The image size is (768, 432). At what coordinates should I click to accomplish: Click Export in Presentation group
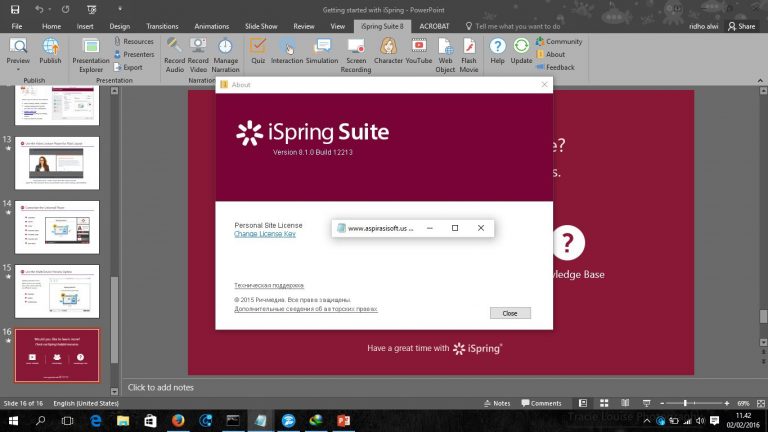[x=128, y=67]
